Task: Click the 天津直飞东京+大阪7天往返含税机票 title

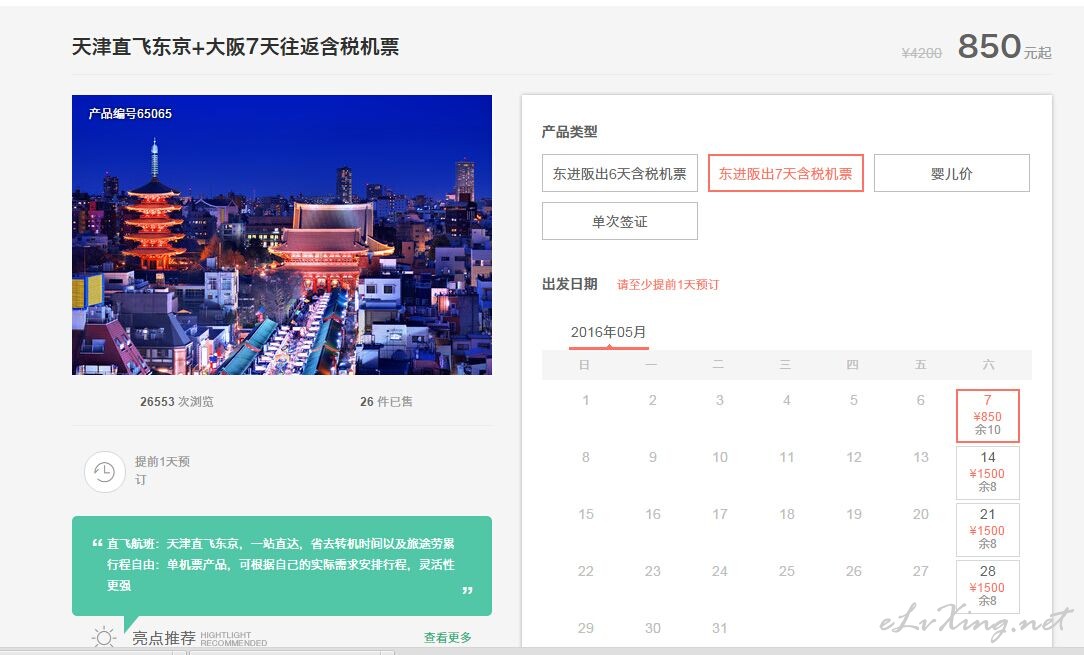Action: pyautogui.click(x=236, y=46)
